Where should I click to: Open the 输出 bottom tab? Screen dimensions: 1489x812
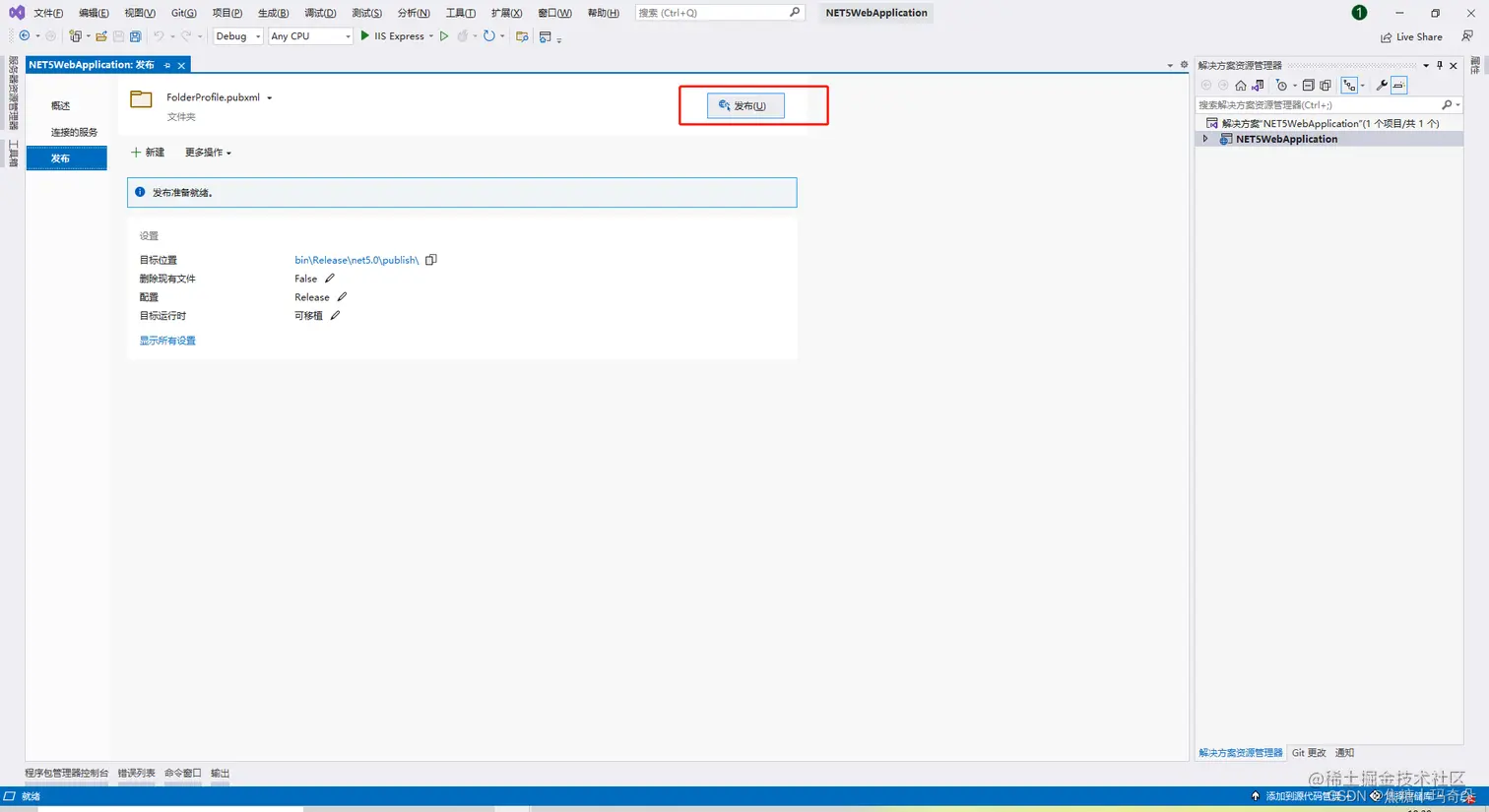[220, 774]
